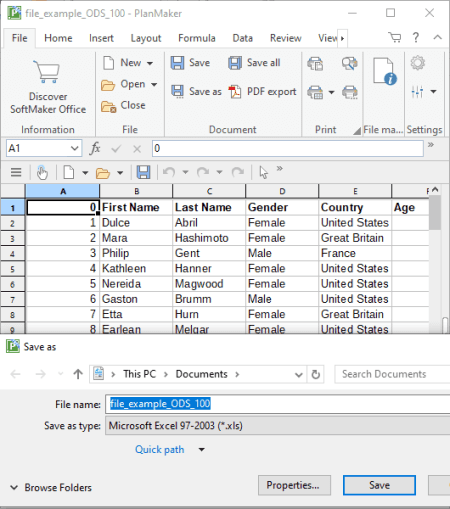
Task: Click the Documents breadcrumb in address bar
Action: (201, 374)
